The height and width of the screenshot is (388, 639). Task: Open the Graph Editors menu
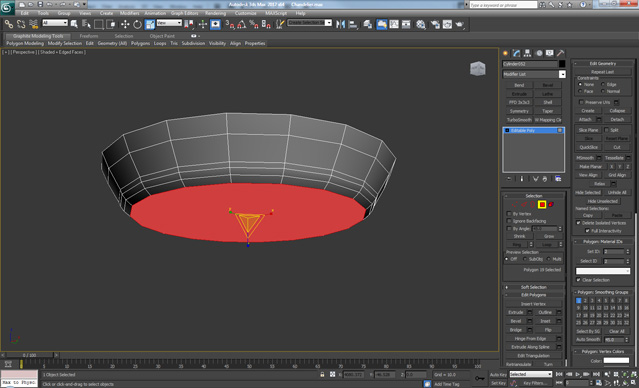point(185,13)
